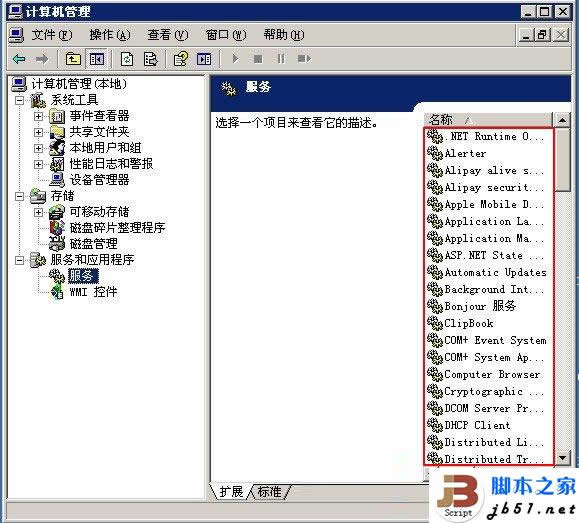Collapse the 存储 tree node

point(19,196)
